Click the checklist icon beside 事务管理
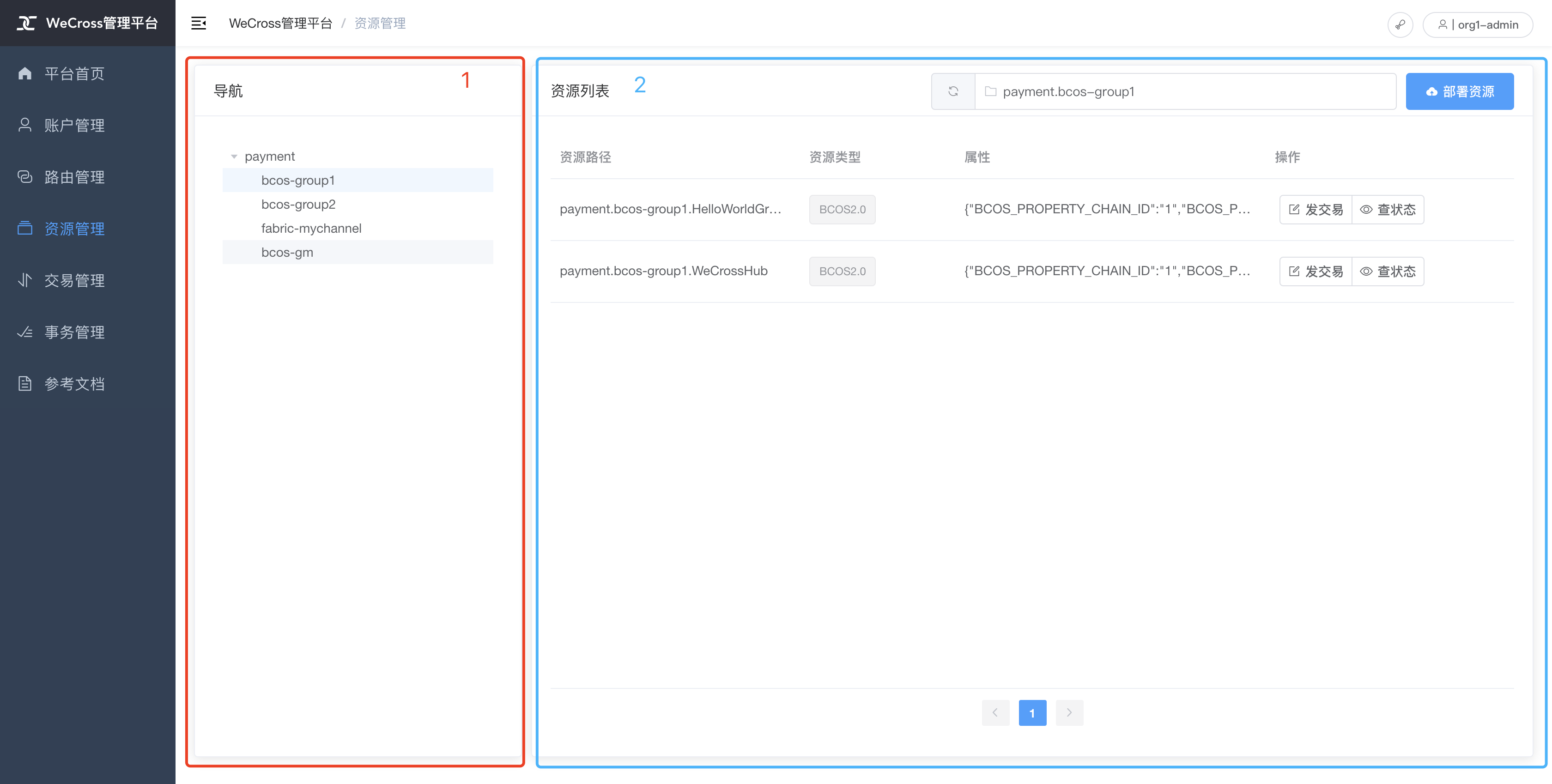1552x784 pixels. pyautogui.click(x=24, y=332)
